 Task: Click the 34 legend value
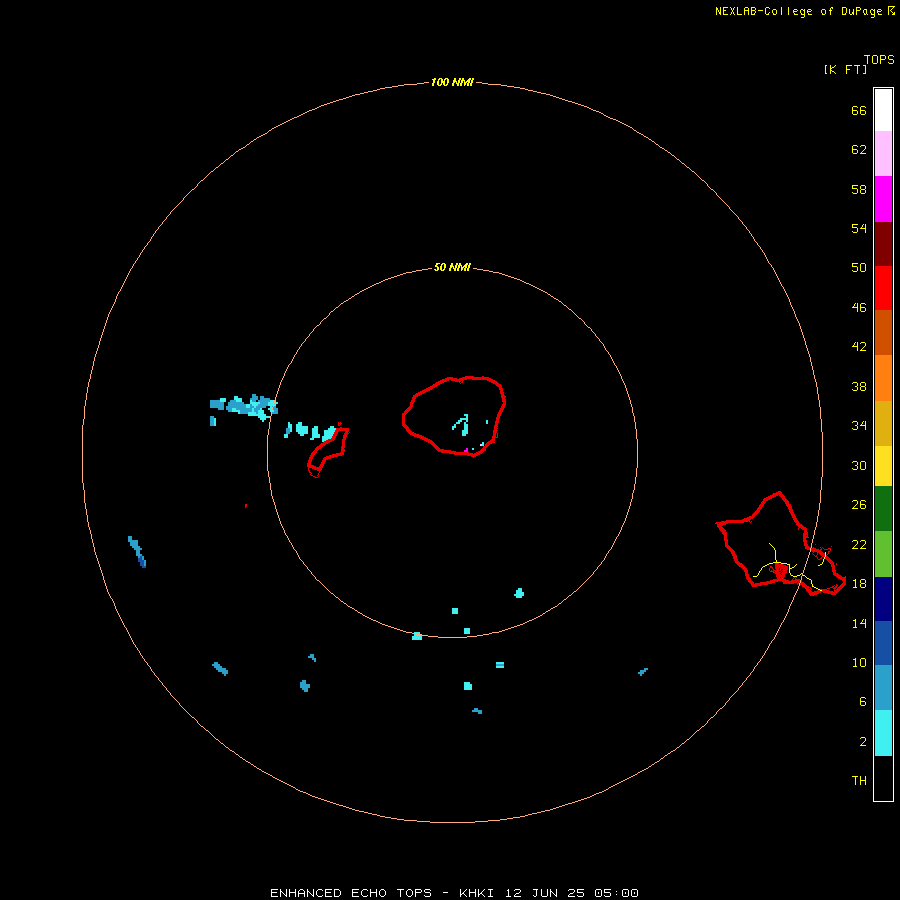click(859, 425)
